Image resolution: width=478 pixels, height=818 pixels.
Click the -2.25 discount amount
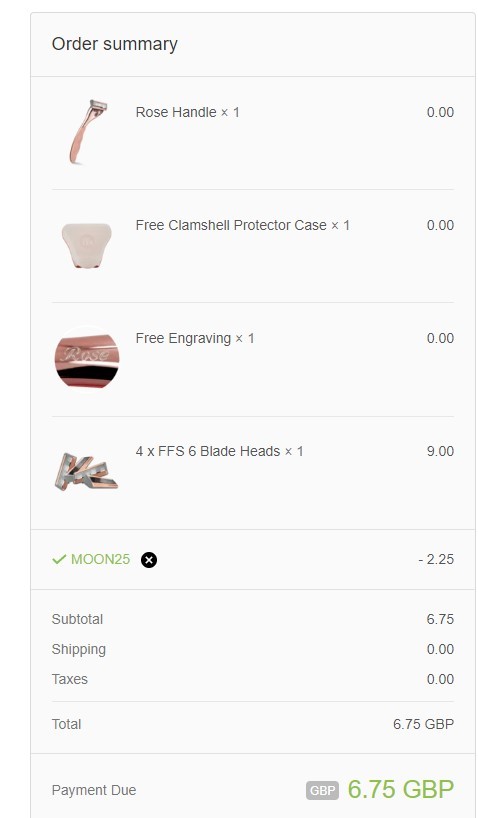point(436,559)
